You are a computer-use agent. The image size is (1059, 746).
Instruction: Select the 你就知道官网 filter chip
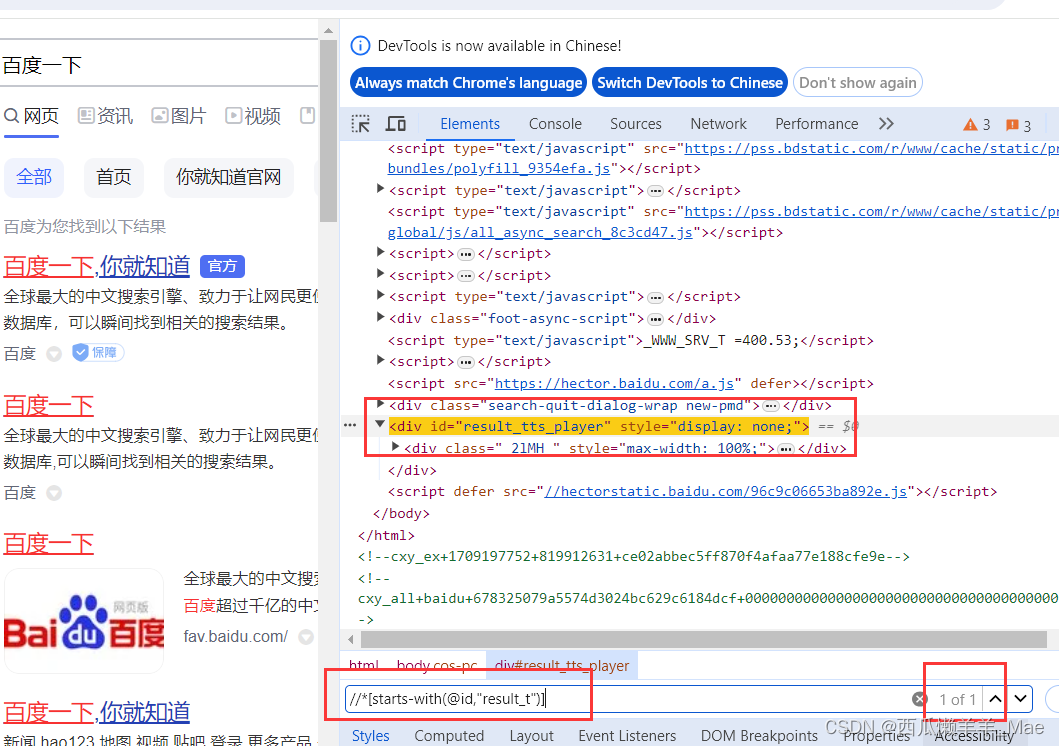(x=228, y=177)
